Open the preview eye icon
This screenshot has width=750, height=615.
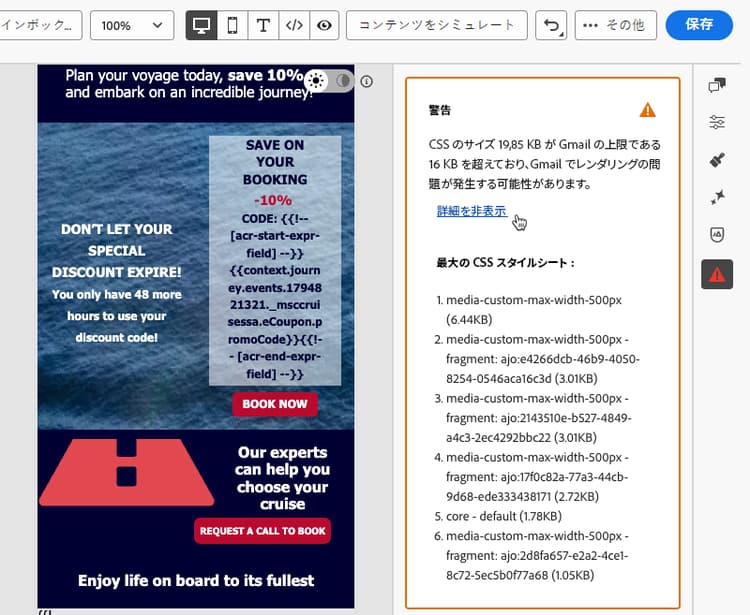coord(324,25)
